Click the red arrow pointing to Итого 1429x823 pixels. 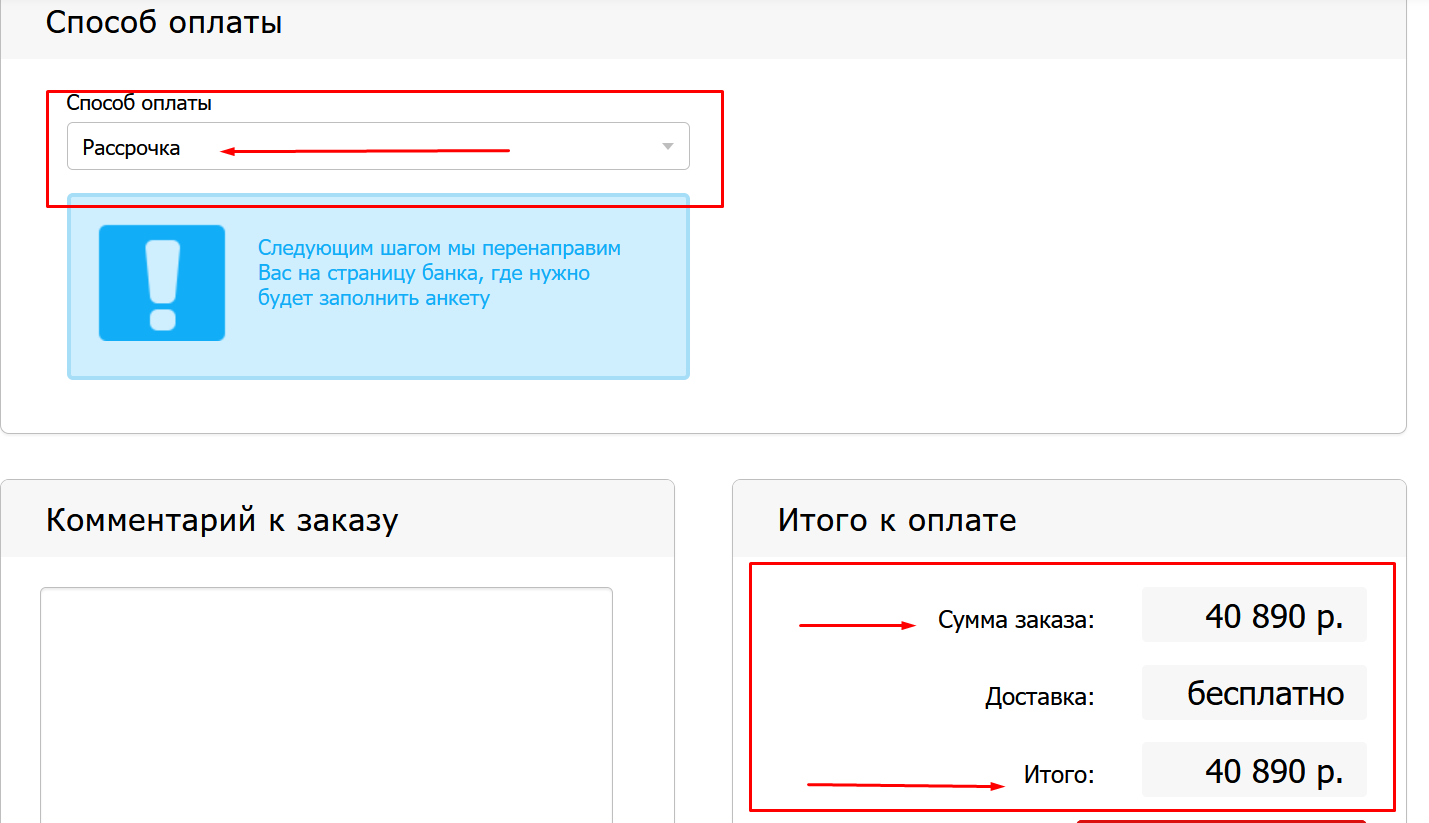[905, 785]
